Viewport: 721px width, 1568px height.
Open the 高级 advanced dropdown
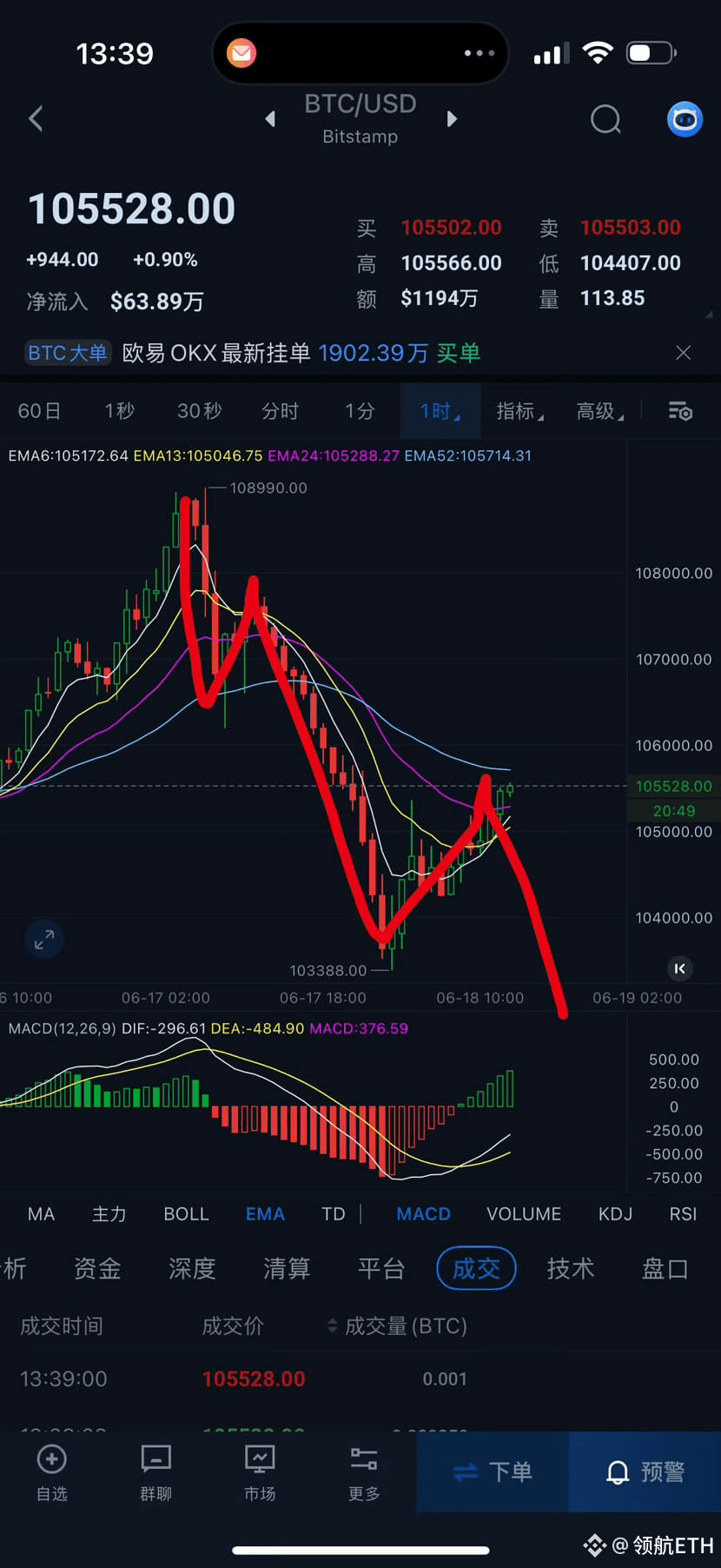pyautogui.click(x=600, y=411)
